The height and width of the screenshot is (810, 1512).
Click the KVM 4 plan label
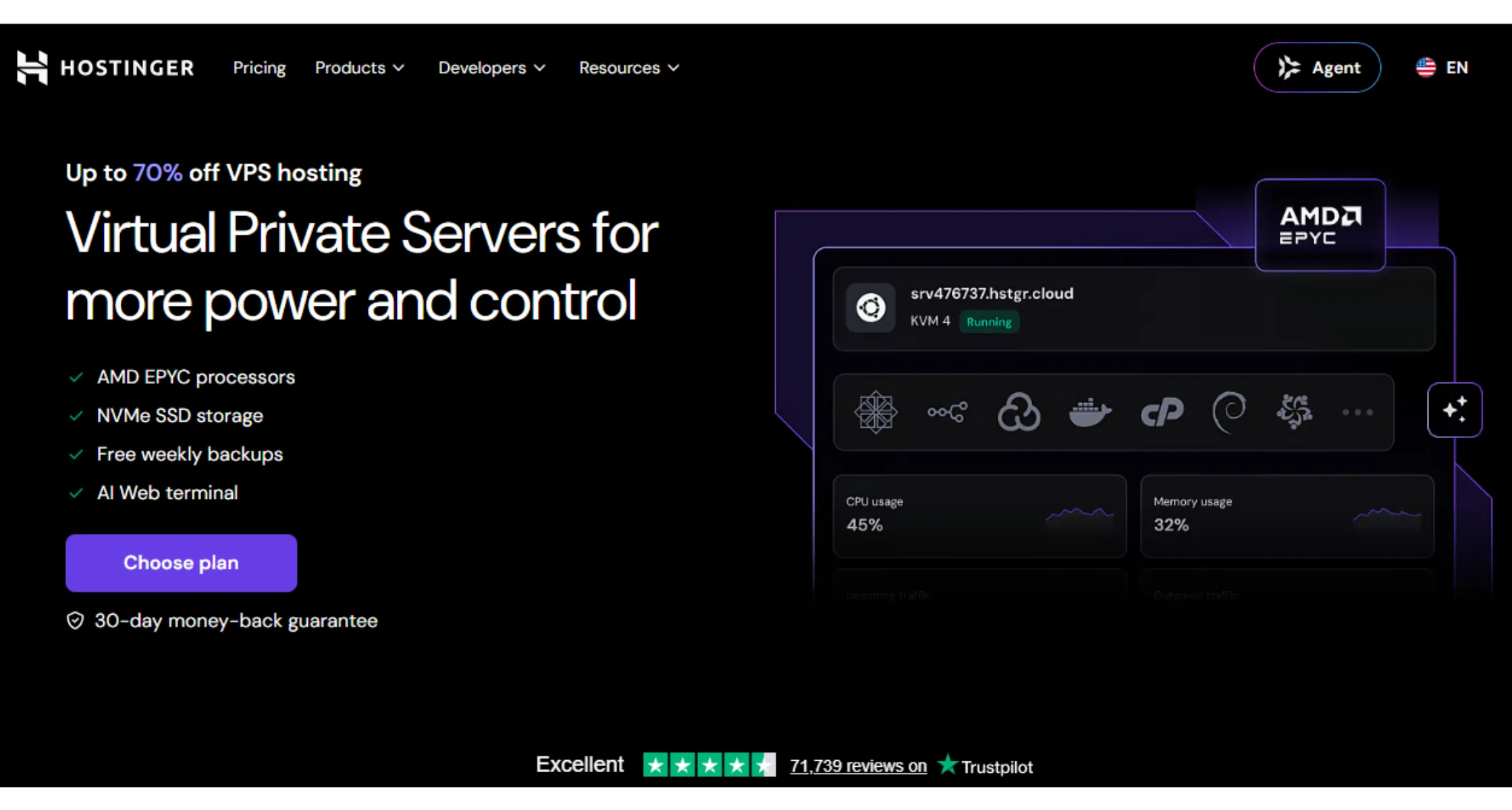929,321
